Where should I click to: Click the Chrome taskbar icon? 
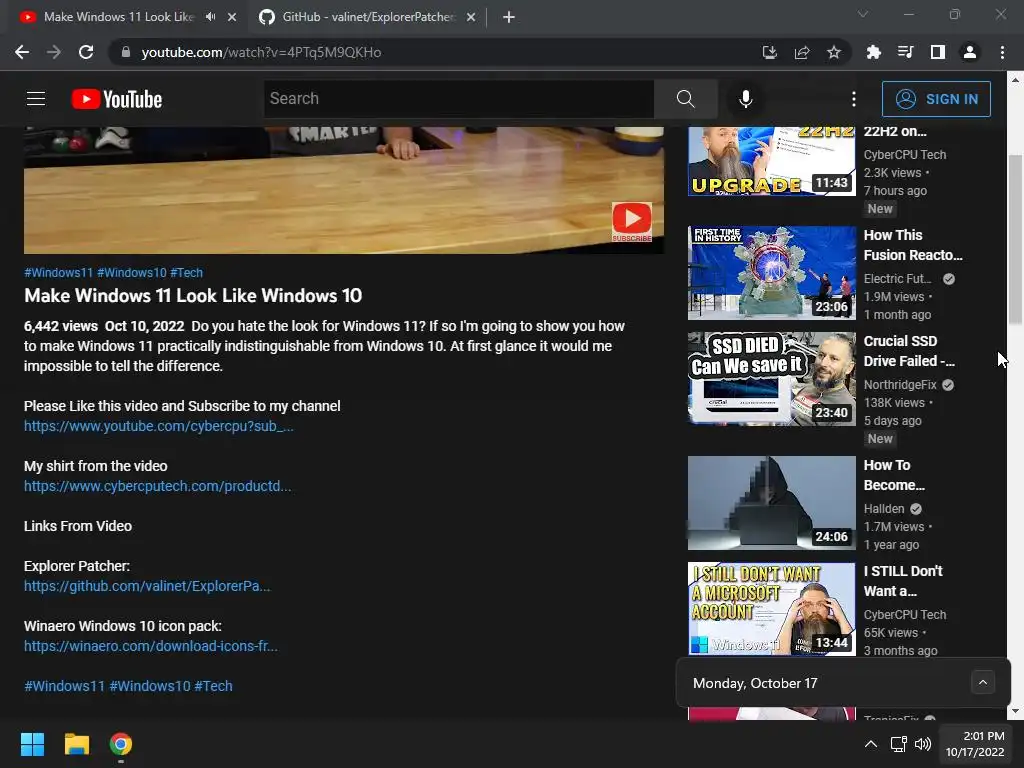coord(121,744)
